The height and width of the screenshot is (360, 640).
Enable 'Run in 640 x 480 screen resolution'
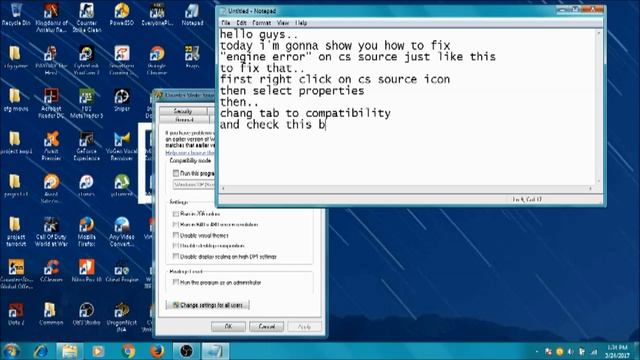click(176, 224)
